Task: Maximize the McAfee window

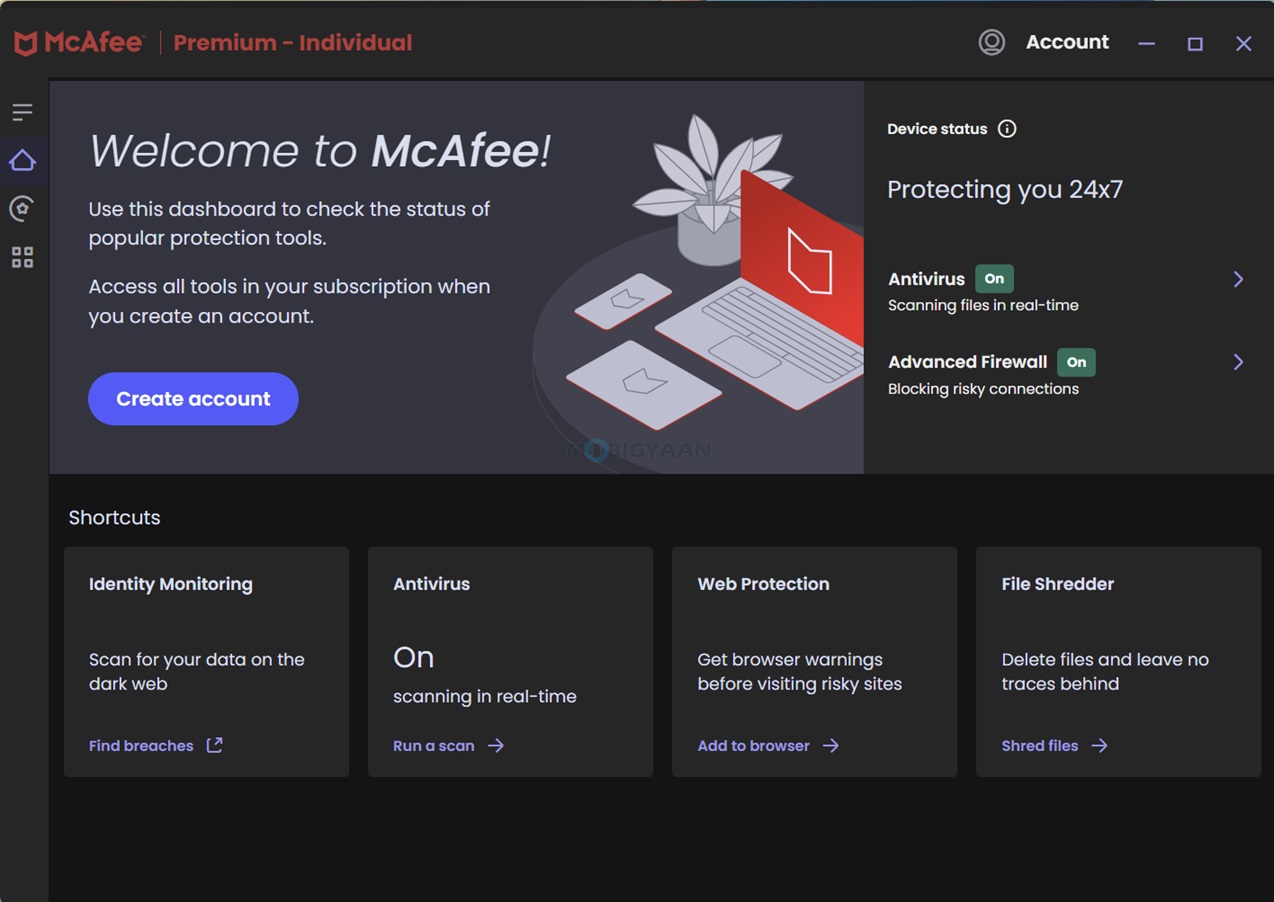Action: (x=1195, y=44)
